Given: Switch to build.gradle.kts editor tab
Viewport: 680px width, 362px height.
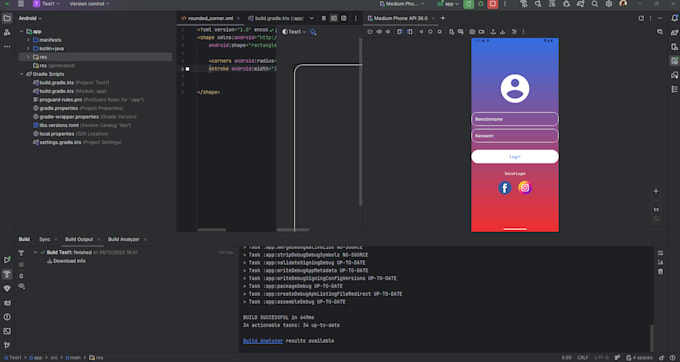Looking at the screenshot, I should click(x=275, y=18).
